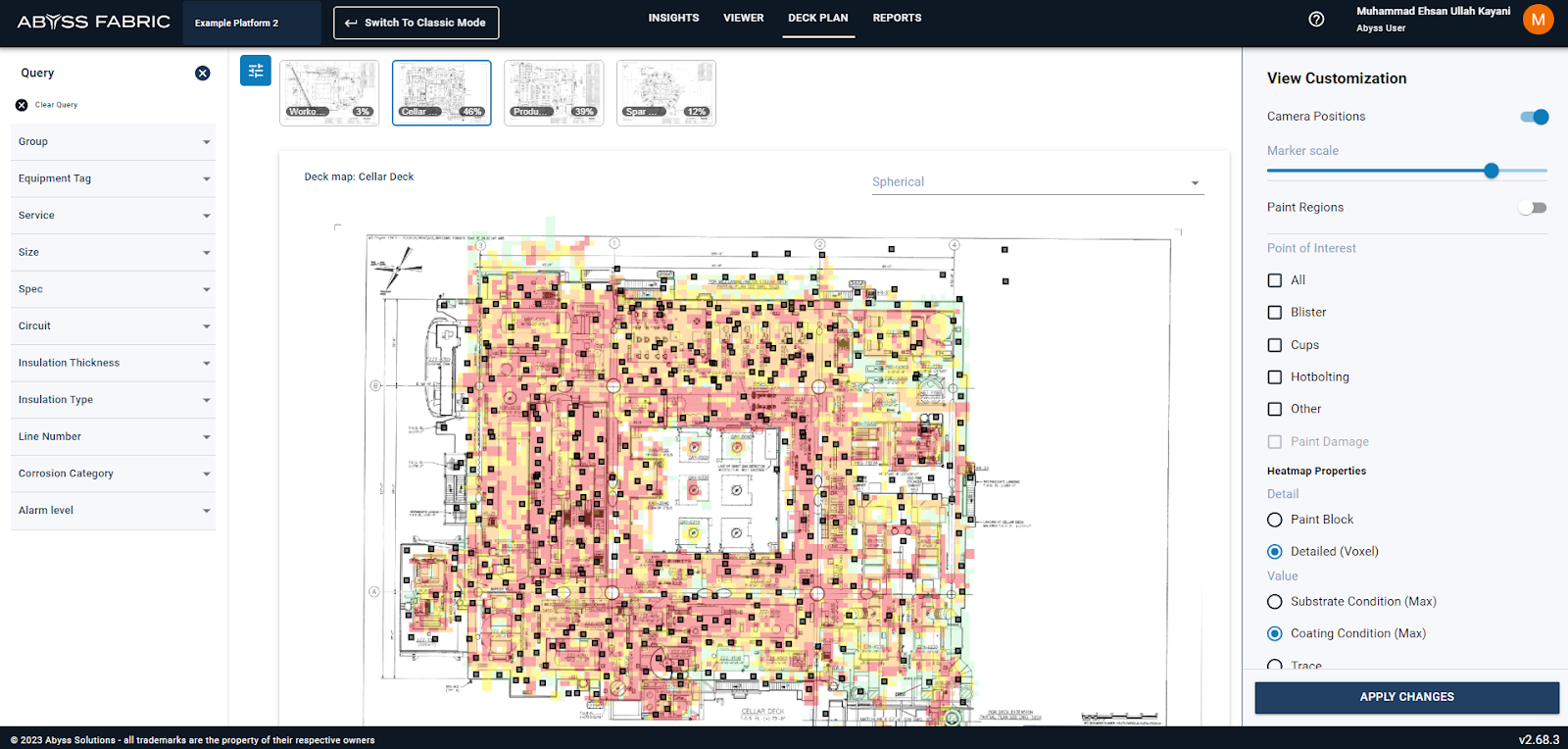Select the Production deck thumbnail
Screen dimensions: 1568x749
[554, 93]
